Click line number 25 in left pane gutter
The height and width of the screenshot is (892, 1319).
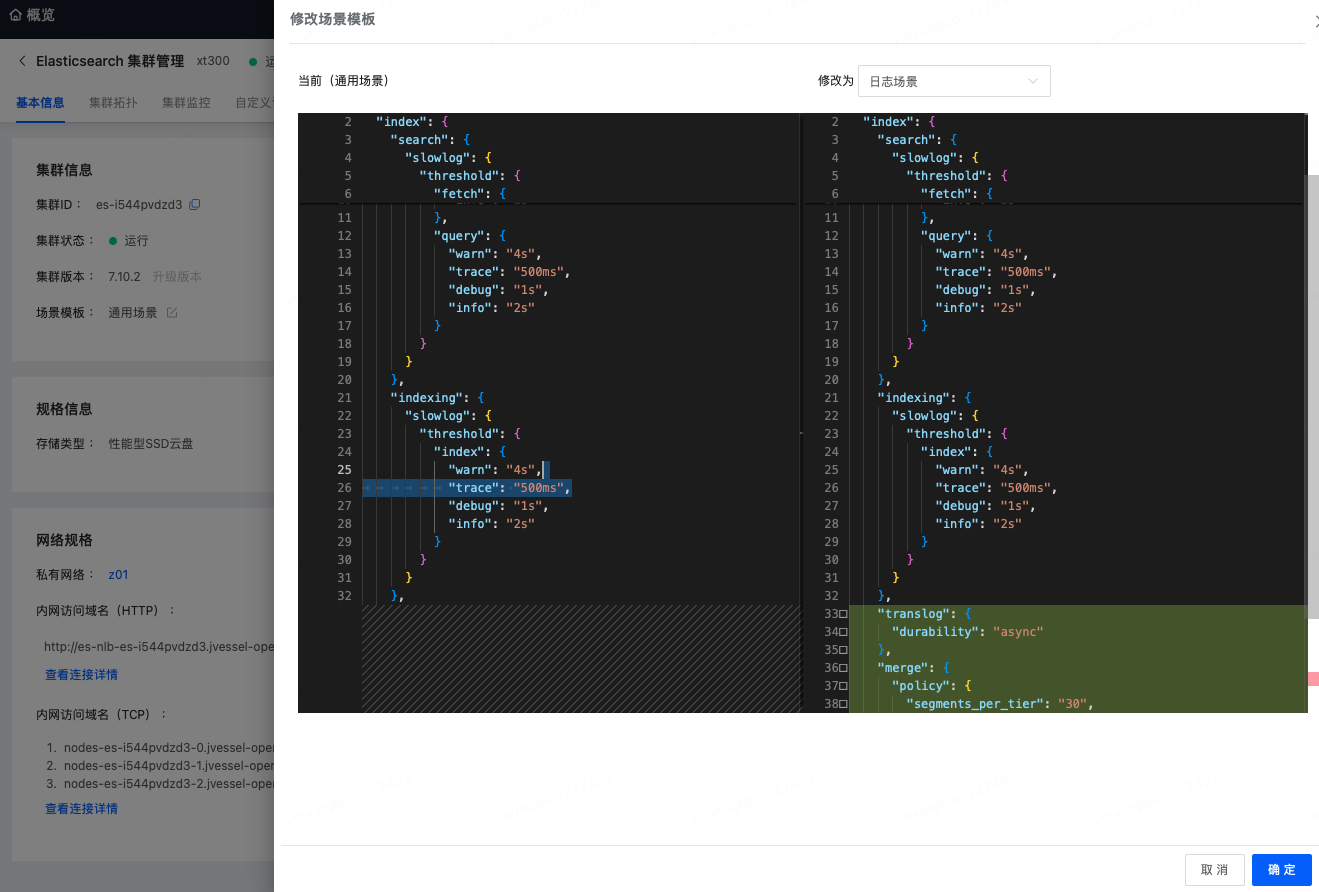tap(344, 470)
